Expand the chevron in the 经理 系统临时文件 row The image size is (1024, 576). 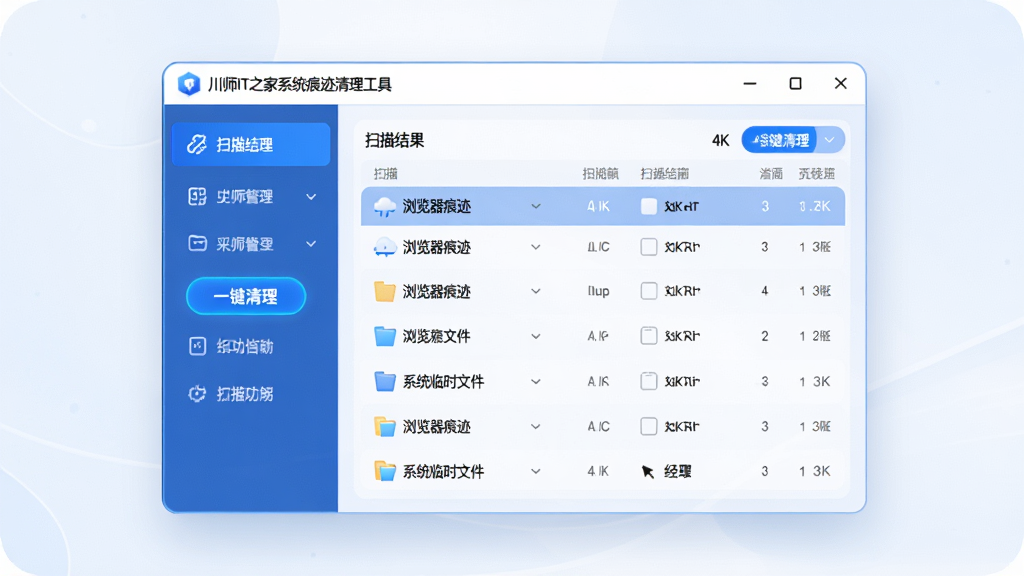pos(536,471)
